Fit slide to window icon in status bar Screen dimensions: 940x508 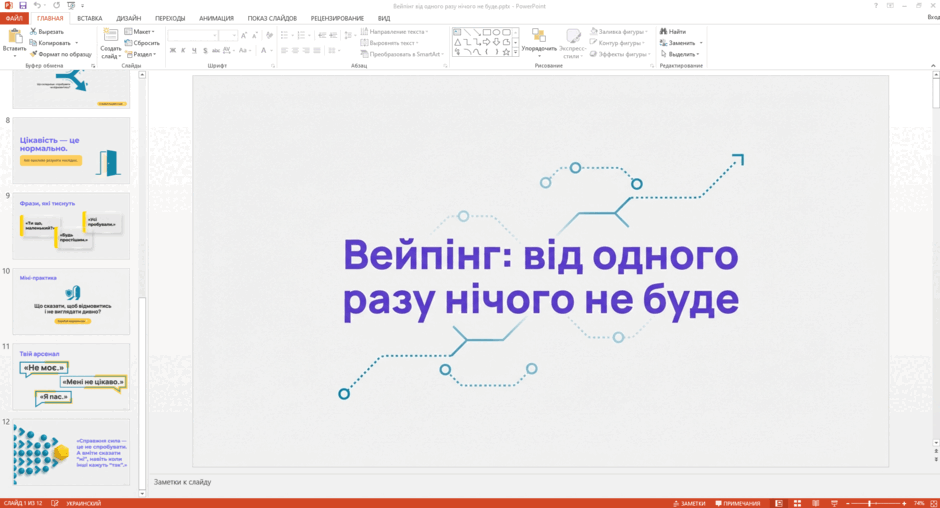coord(933,503)
